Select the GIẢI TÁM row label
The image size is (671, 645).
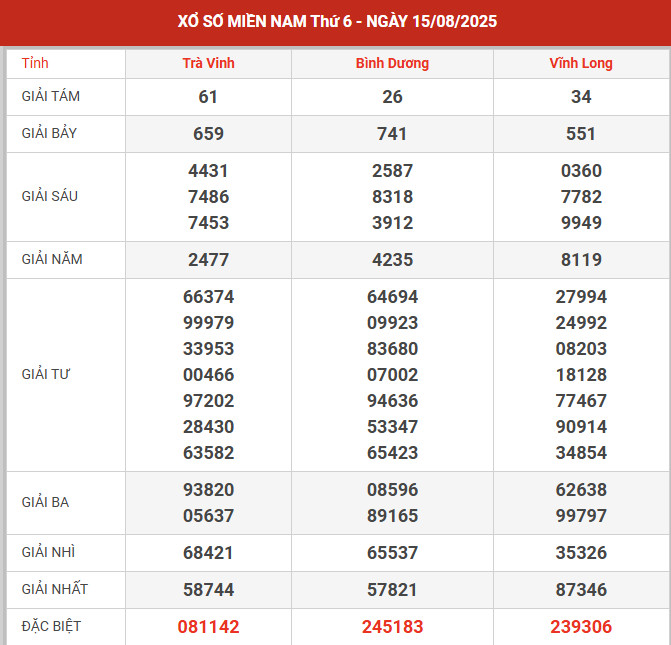pyautogui.click(x=51, y=97)
